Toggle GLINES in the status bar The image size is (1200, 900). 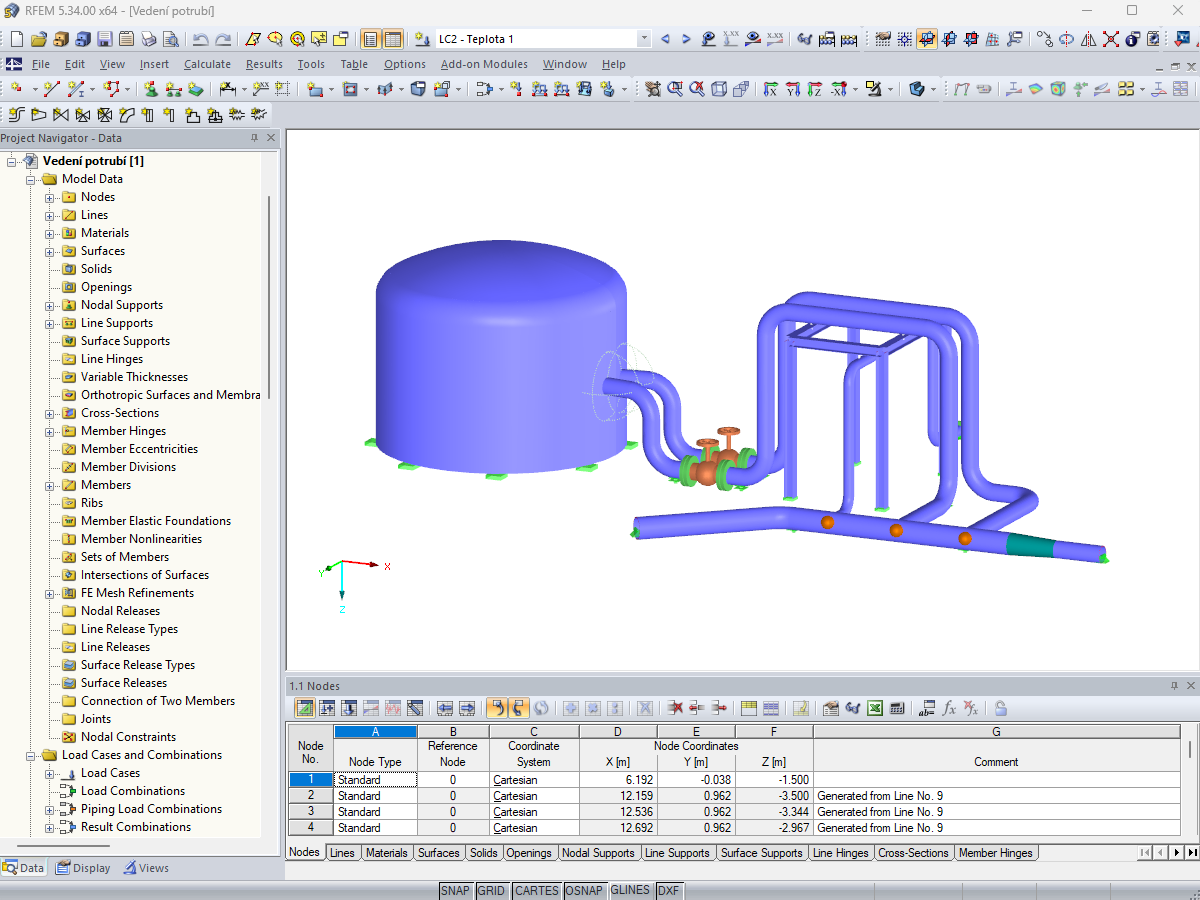(630, 890)
